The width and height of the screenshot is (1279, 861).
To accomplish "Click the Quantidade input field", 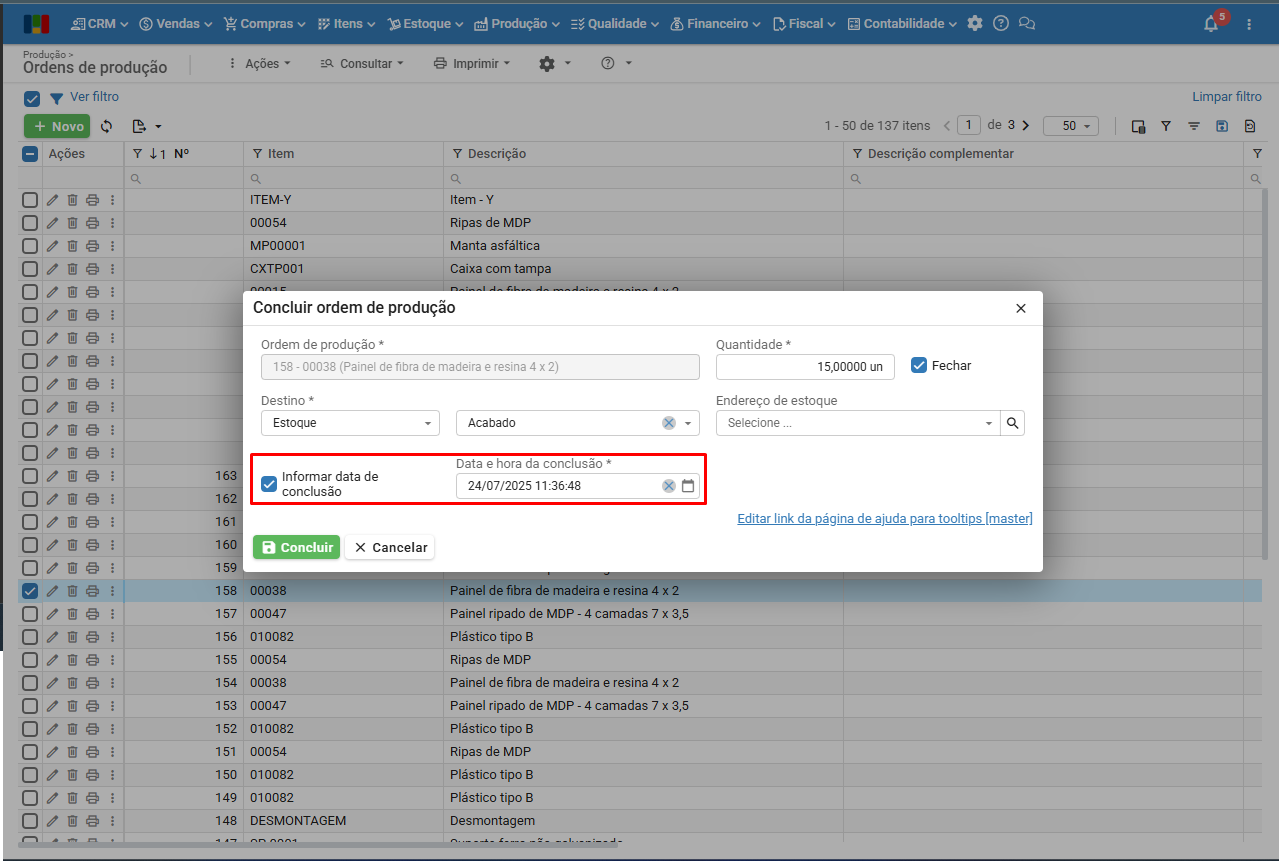I will [x=805, y=367].
